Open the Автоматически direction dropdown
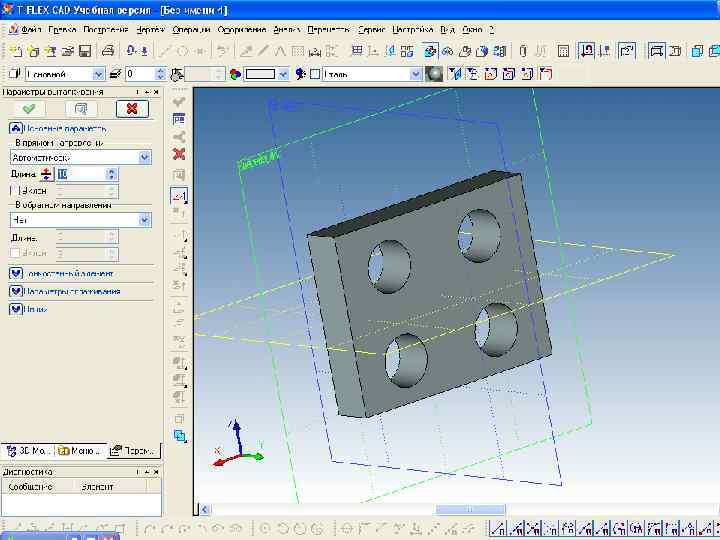 tap(145, 158)
